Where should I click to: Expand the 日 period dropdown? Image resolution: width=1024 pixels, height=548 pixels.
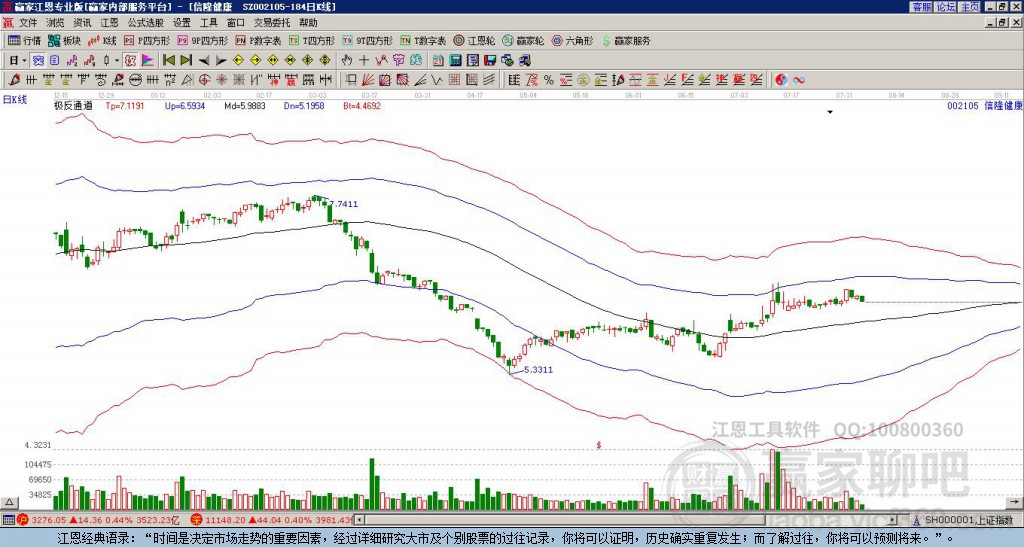[24, 61]
